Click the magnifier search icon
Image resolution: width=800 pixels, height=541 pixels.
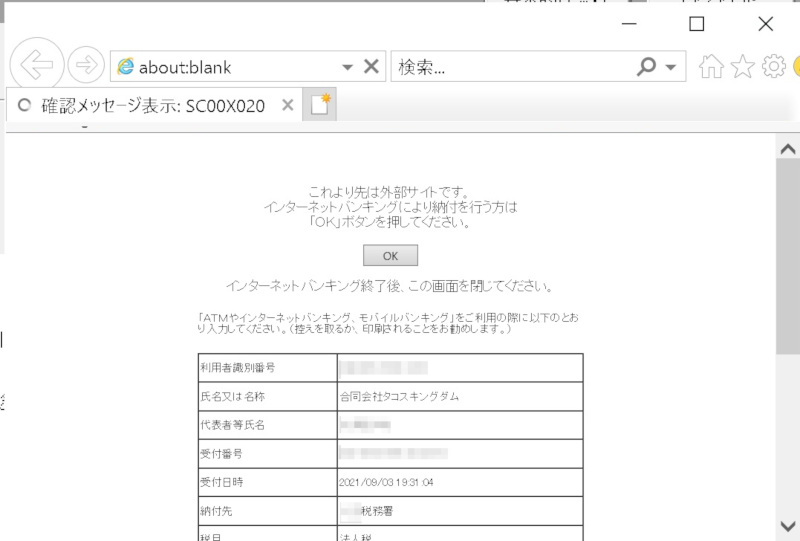pos(646,66)
